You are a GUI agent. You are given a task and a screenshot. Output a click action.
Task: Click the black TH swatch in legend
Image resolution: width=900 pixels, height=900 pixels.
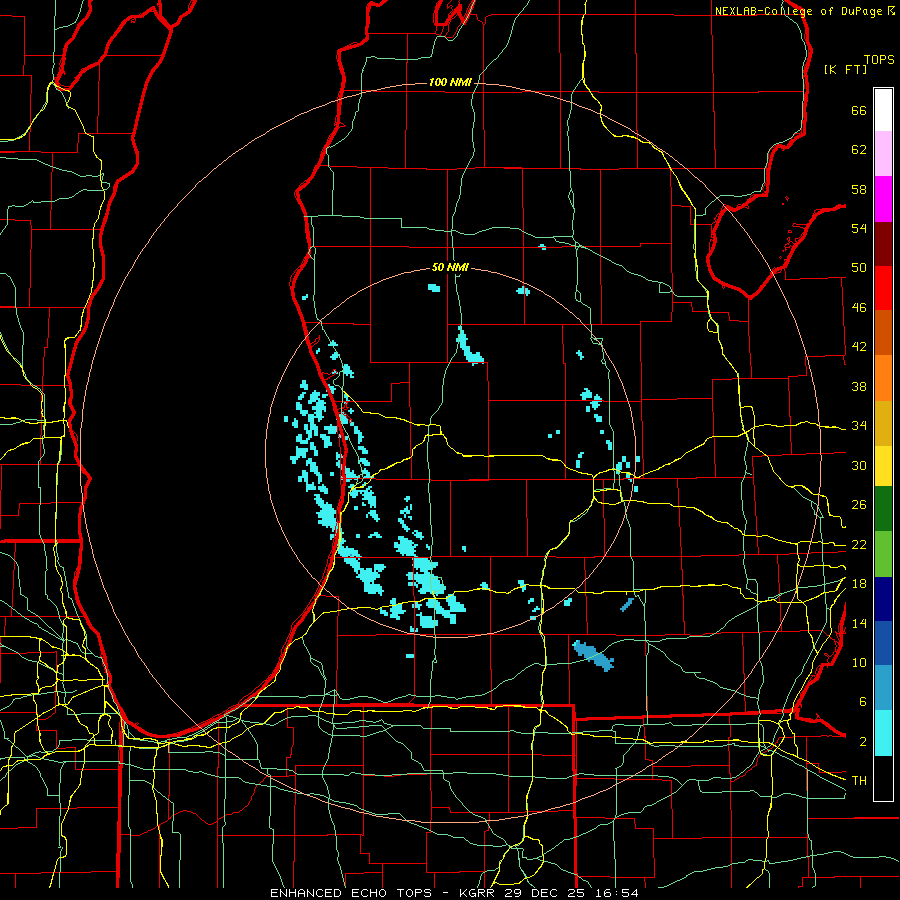coord(883,778)
